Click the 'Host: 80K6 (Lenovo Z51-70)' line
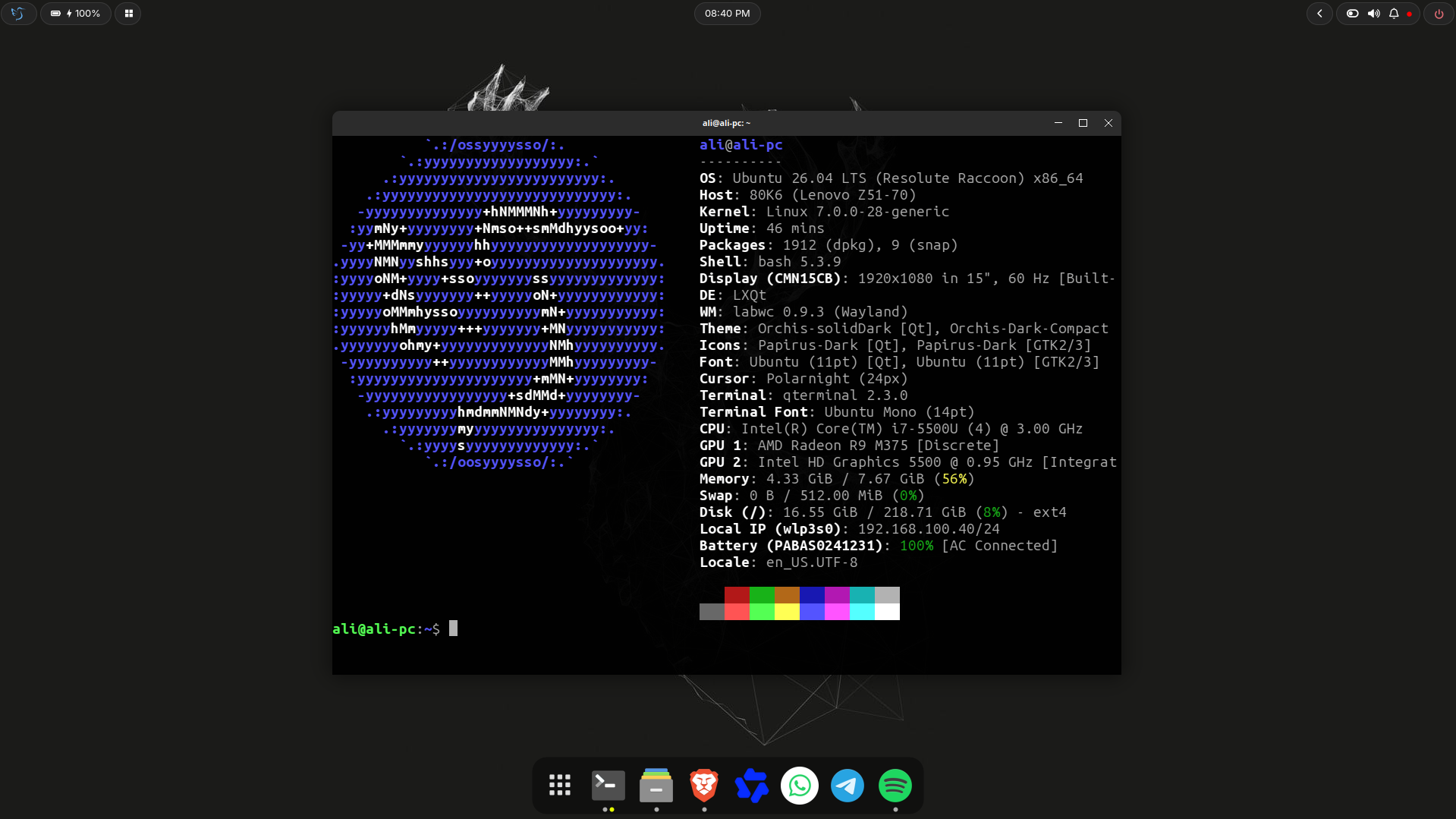The width and height of the screenshot is (1456, 819). [808, 195]
